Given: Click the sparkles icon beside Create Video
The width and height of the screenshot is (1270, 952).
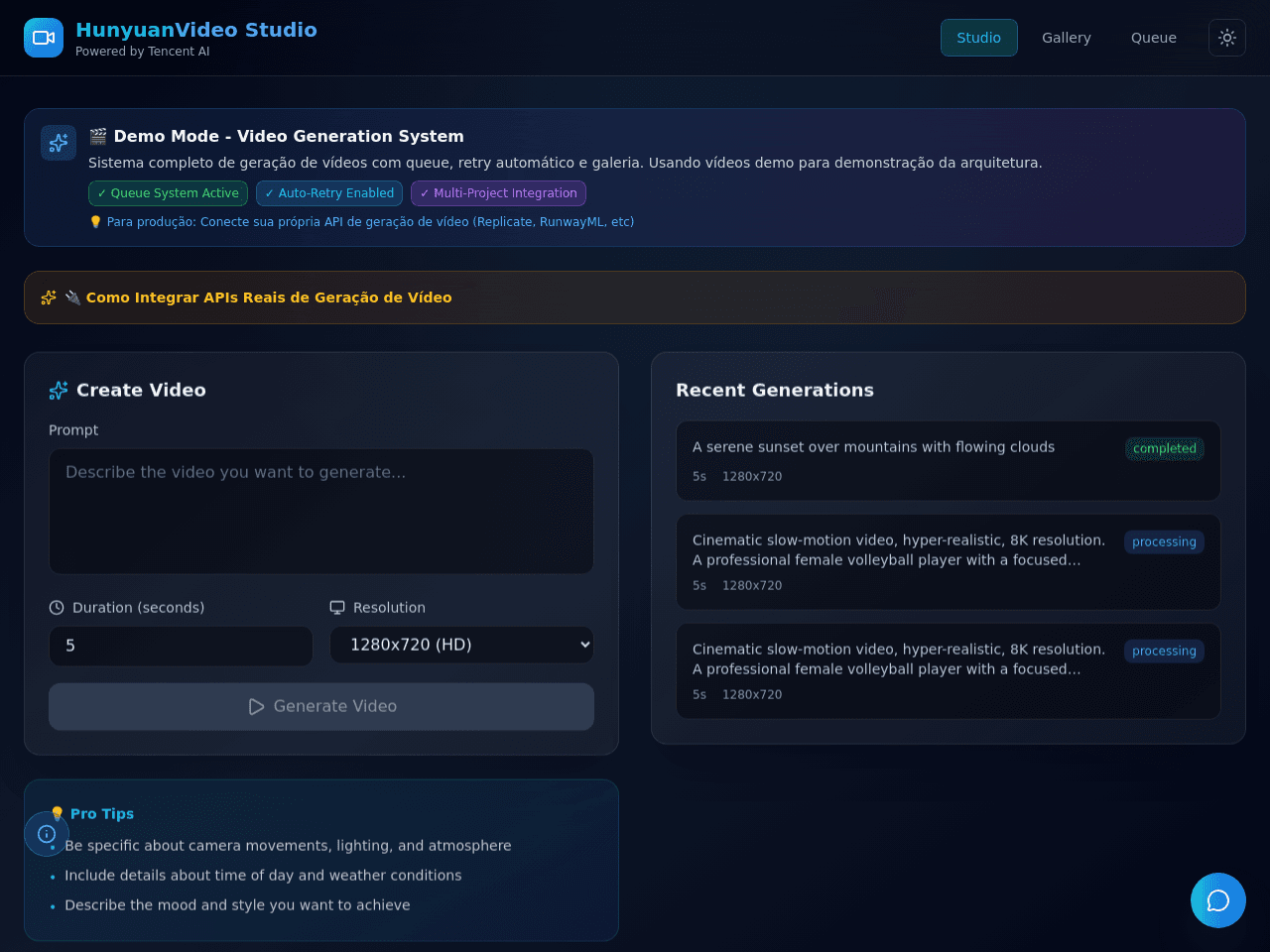Looking at the screenshot, I should point(59,391).
